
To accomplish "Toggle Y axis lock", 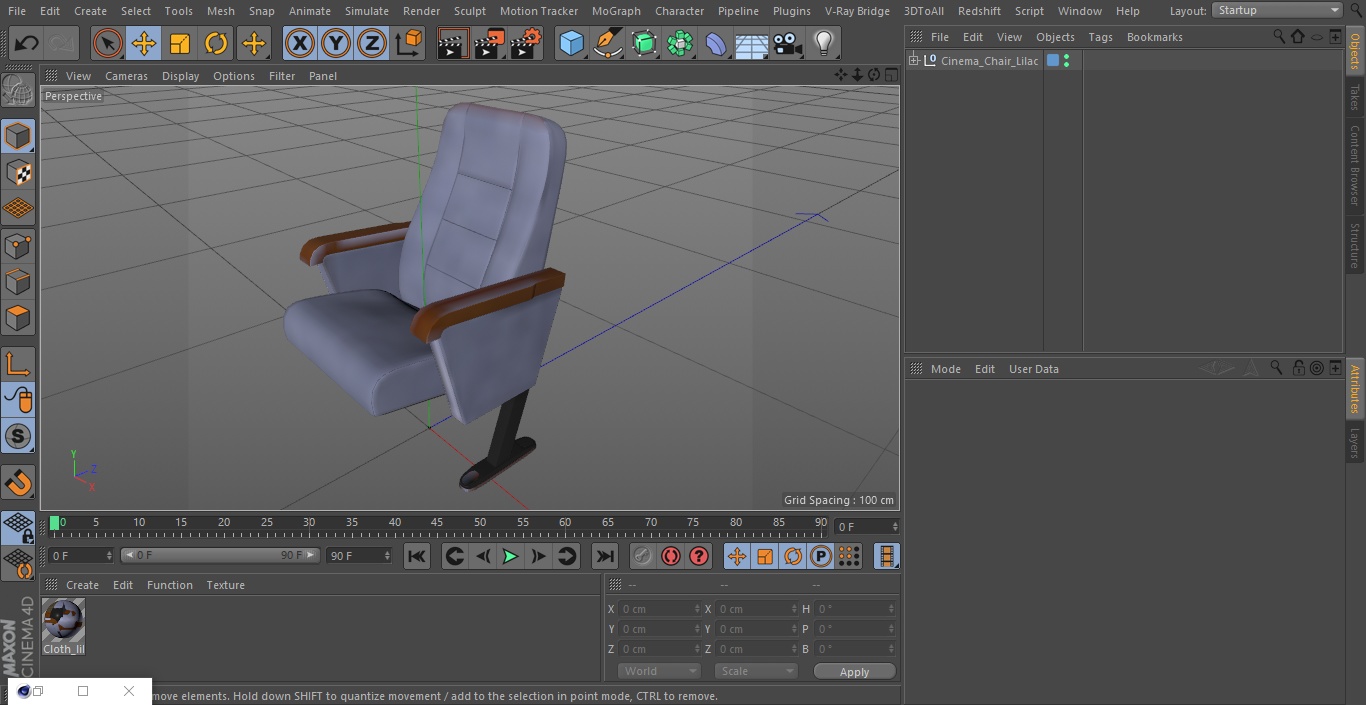I will (x=336, y=43).
